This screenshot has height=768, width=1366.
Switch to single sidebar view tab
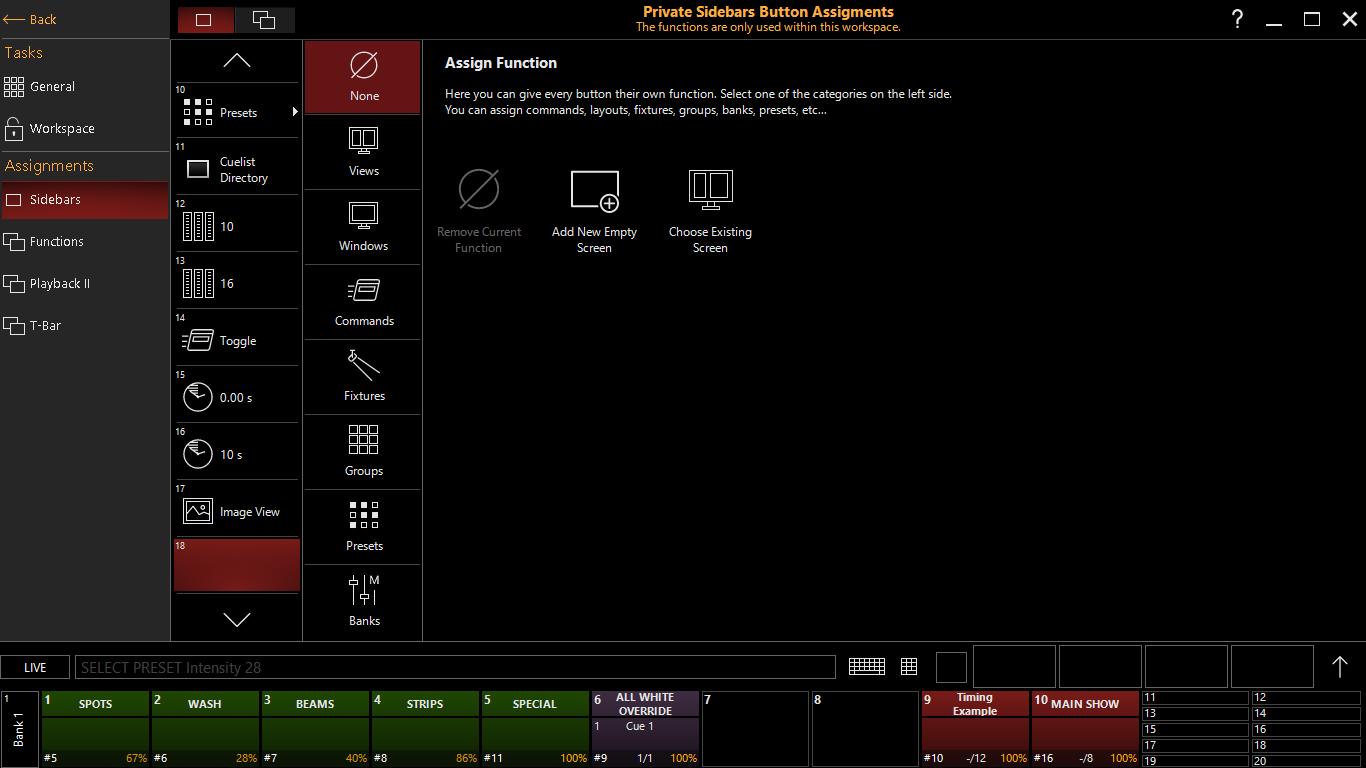(205, 20)
